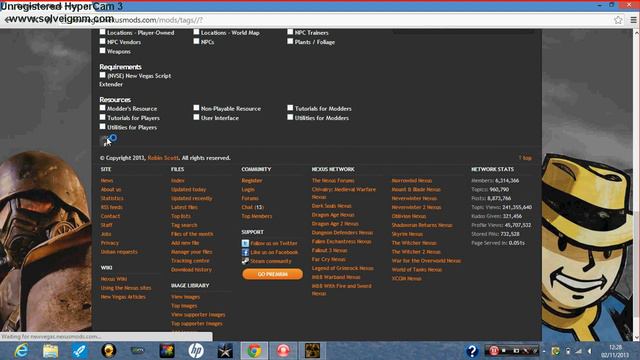Open View images under Image Library
640x360 pixels.
click(x=185, y=297)
